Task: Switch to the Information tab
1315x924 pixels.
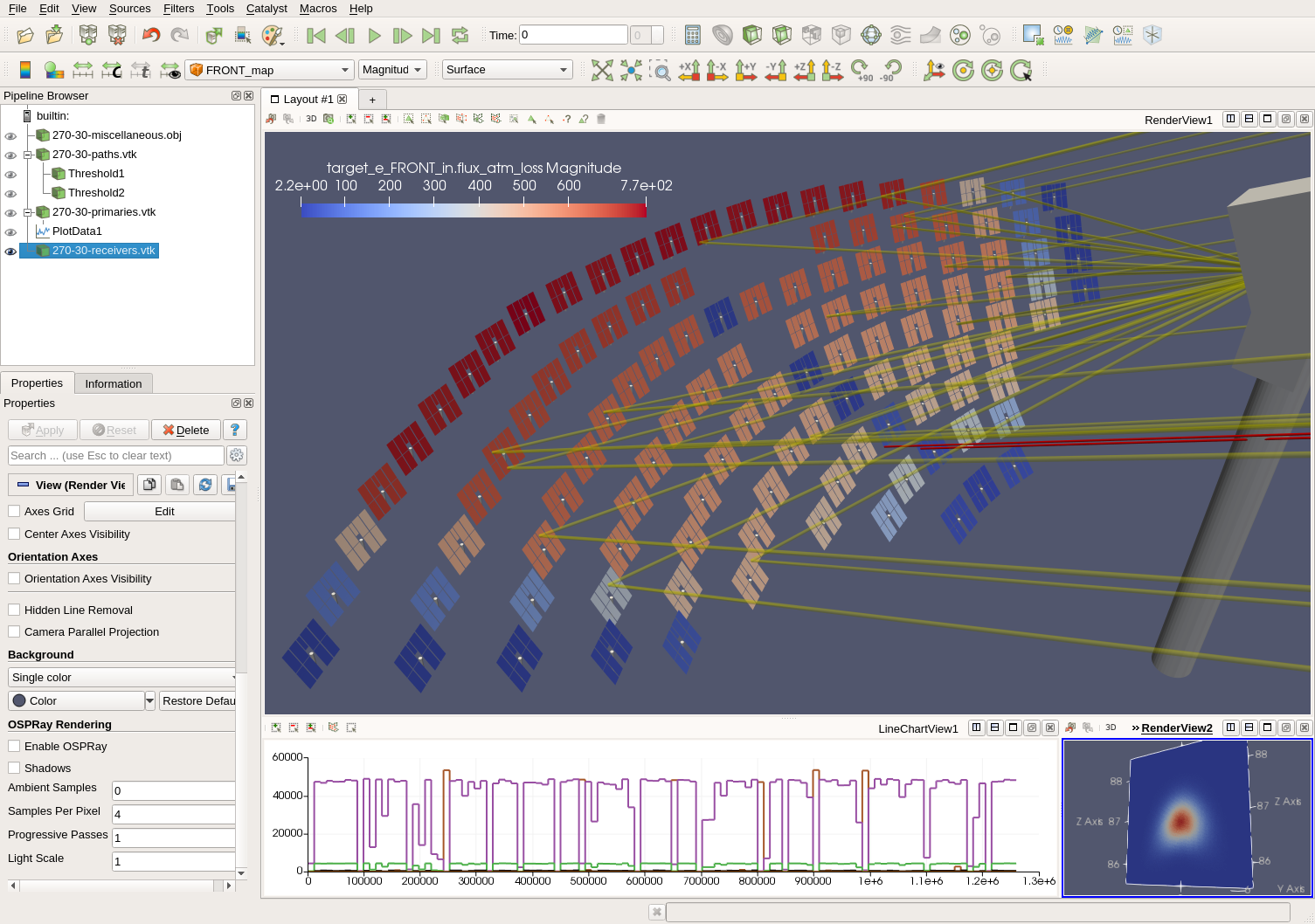Action: 114,383
